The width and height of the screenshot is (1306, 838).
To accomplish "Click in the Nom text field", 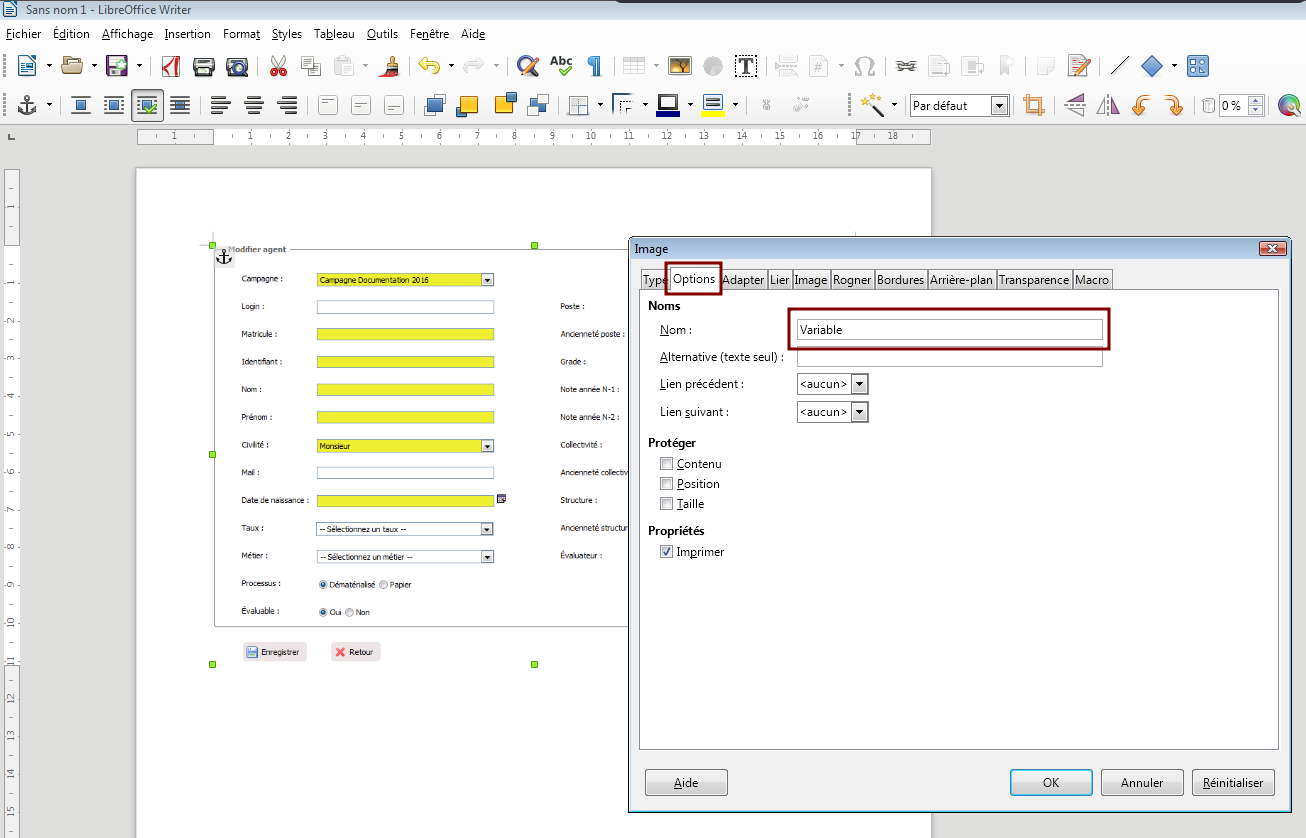I will point(949,329).
